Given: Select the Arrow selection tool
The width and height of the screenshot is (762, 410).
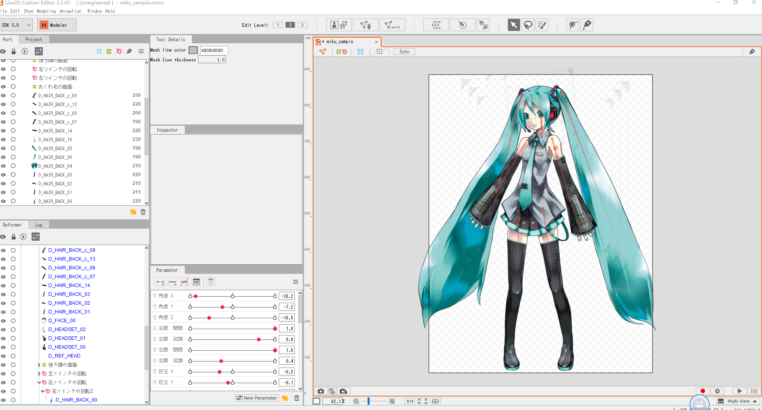Looking at the screenshot, I should pyautogui.click(x=514, y=25).
